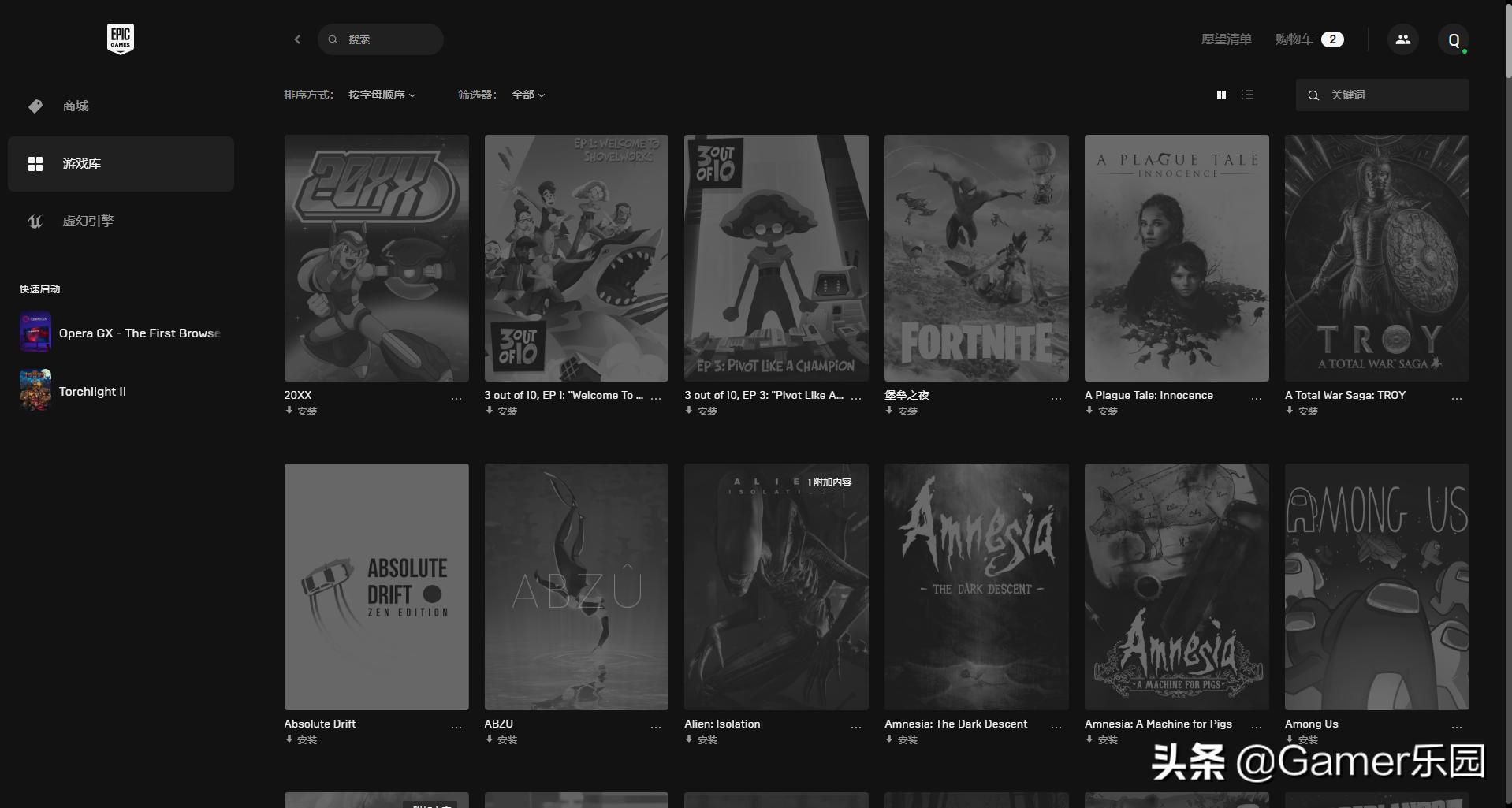Click the 1 附加内容 add-on badge
This screenshot has width=1512, height=808.
(829, 482)
